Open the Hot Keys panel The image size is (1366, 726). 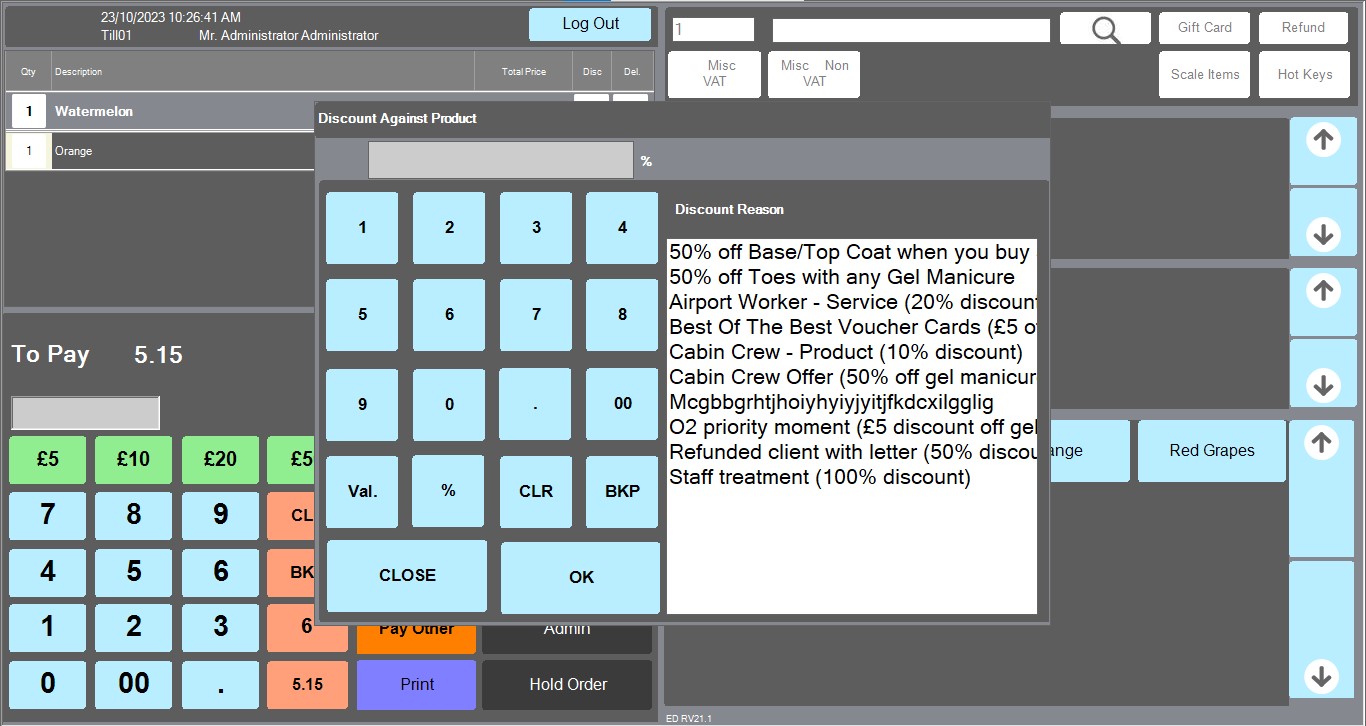pos(1304,73)
